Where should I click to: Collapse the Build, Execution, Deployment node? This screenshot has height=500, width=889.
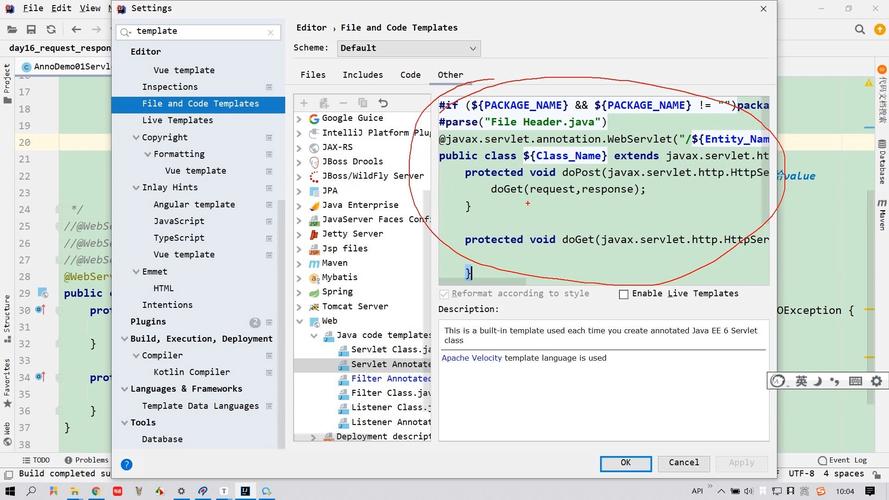[x=124, y=338]
